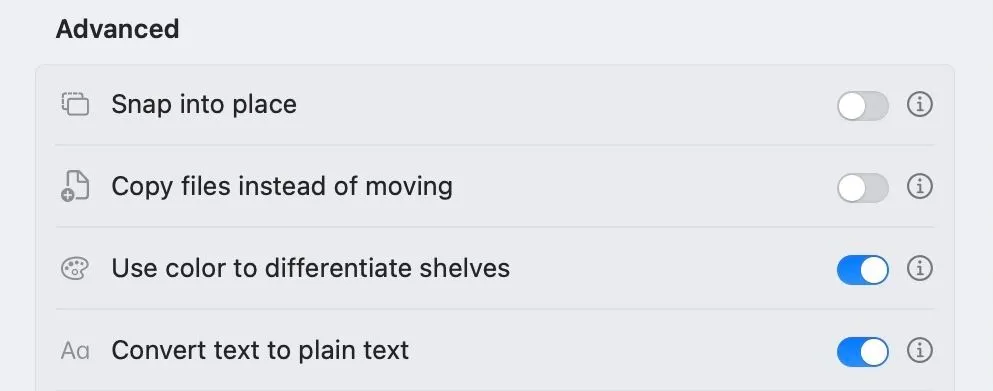
Task: Click the Copy files document-plus icon
Action: point(75,186)
